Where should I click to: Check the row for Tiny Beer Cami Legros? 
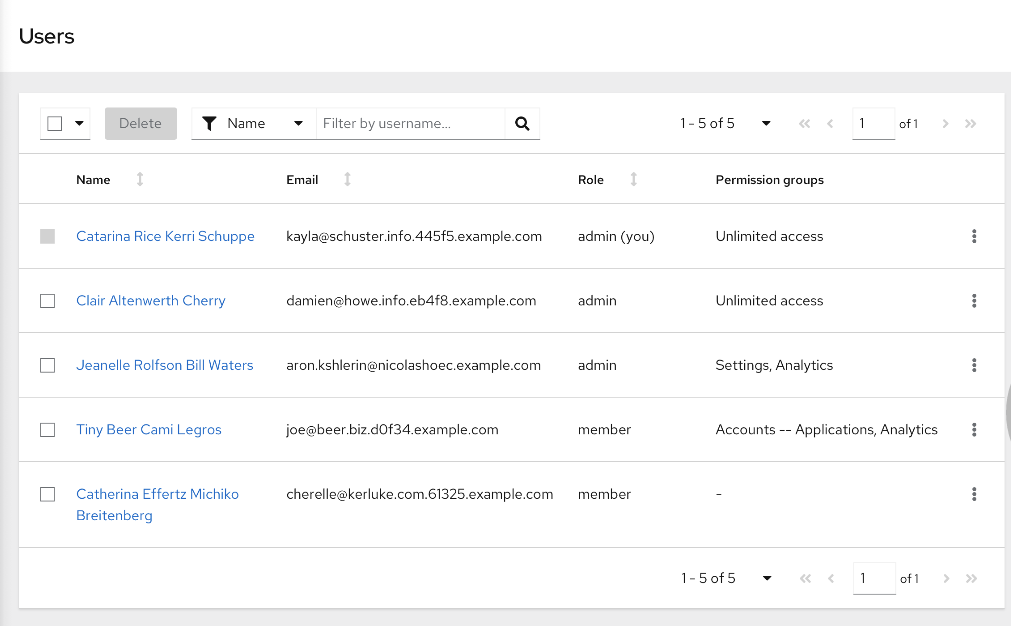[x=47, y=430]
